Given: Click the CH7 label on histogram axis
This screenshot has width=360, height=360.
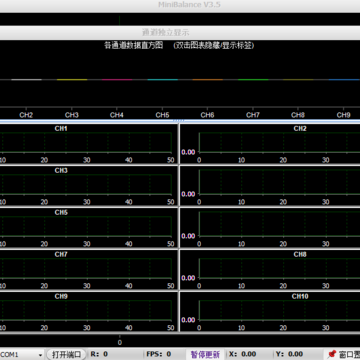Looking at the screenshot, I should (x=253, y=115).
